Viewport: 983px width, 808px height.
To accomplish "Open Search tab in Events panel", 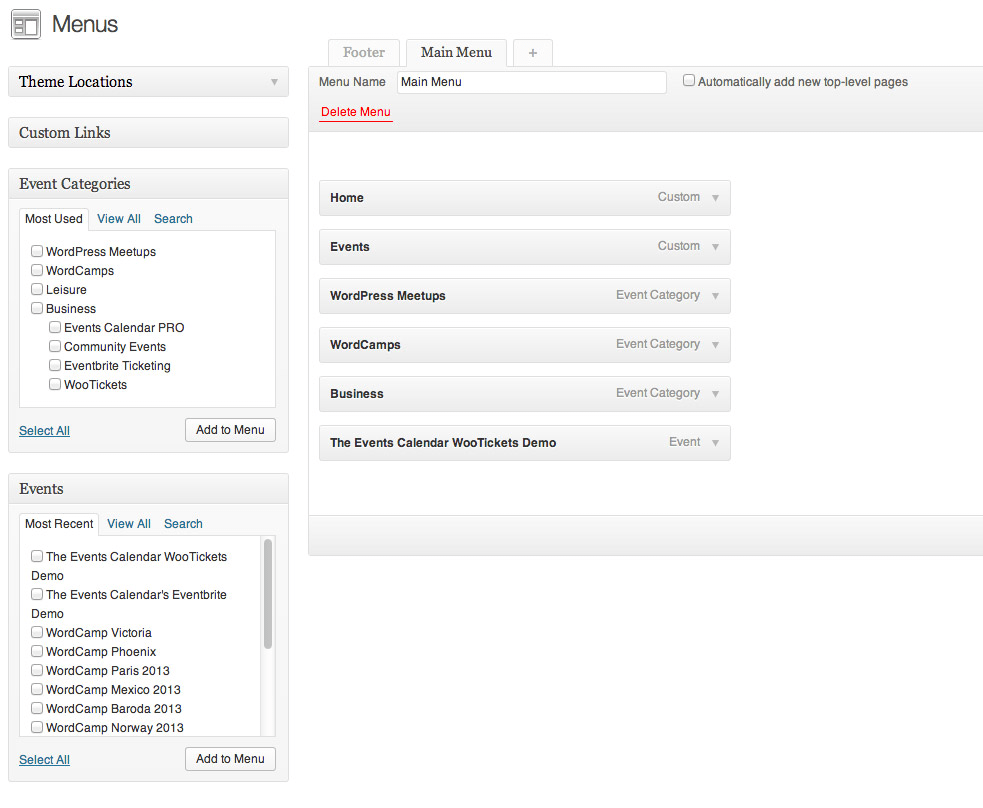I will pyautogui.click(x=183, y=523).
